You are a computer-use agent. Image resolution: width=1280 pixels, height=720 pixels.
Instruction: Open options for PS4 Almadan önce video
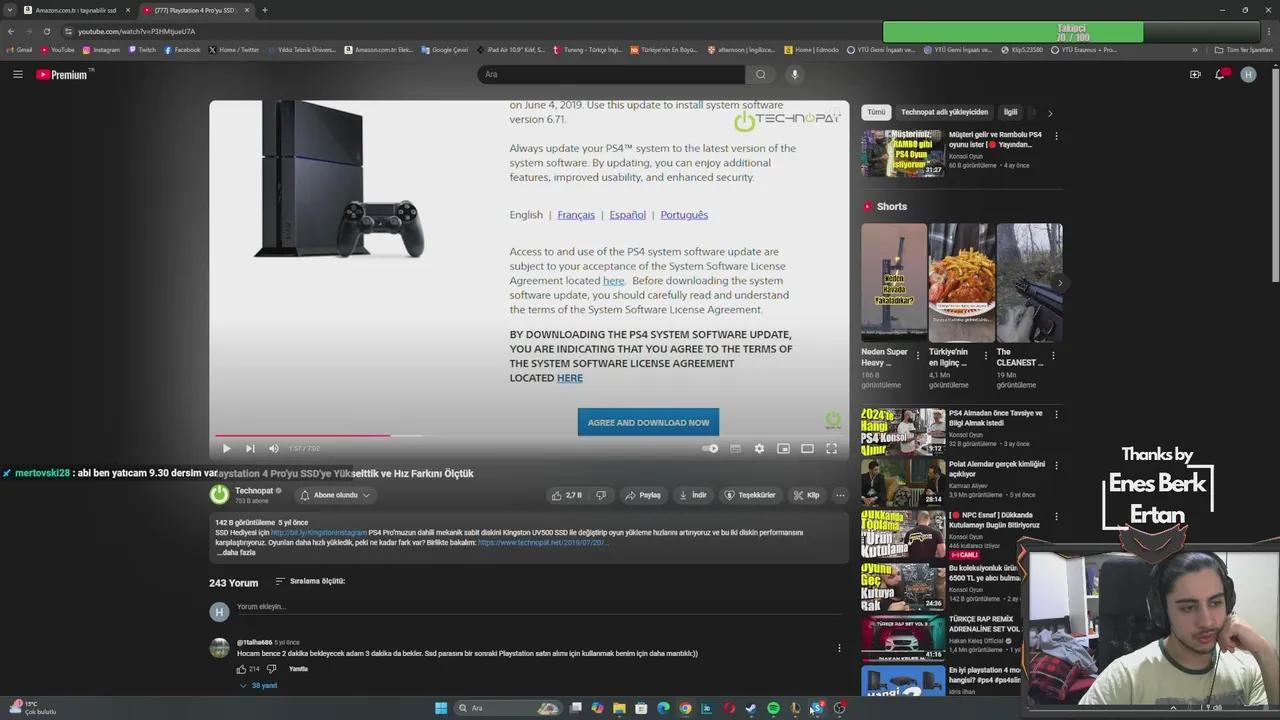(1056, 414)
